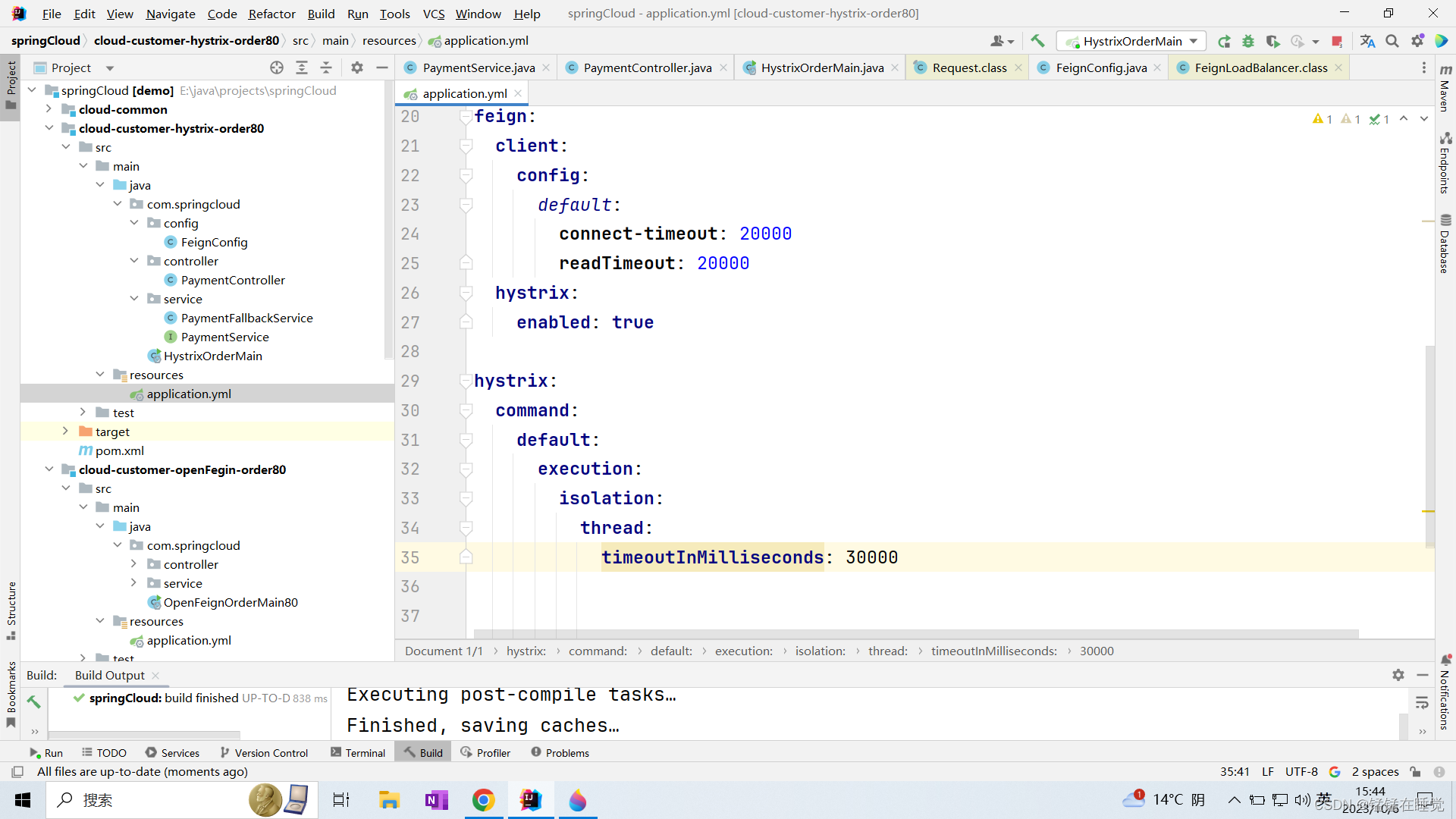This screenshot has height=819, width=1456.
Task: Select Opened File with the crosshair icon
Action: (277, 67)
